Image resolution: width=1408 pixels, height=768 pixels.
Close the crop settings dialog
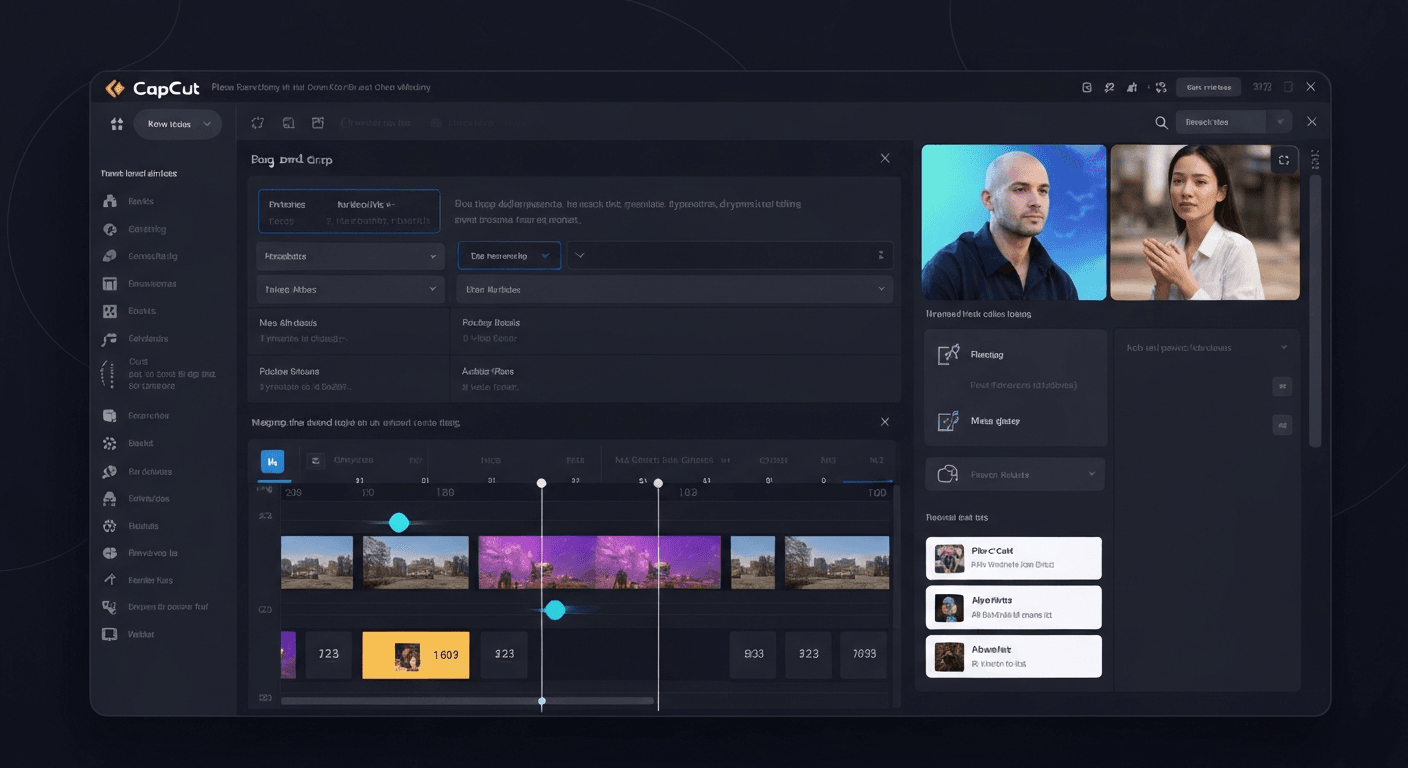(884, 157)
